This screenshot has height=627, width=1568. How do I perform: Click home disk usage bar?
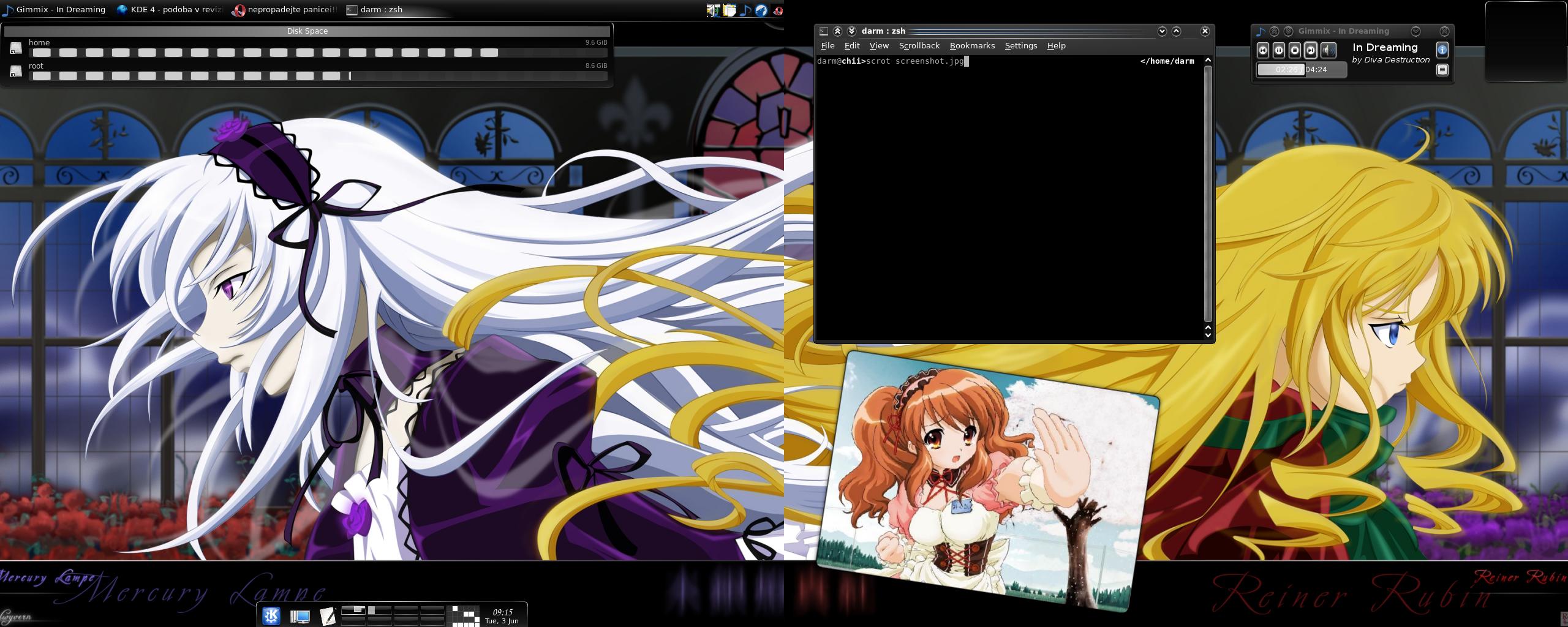pyautogui.click(x=318, y=53)
